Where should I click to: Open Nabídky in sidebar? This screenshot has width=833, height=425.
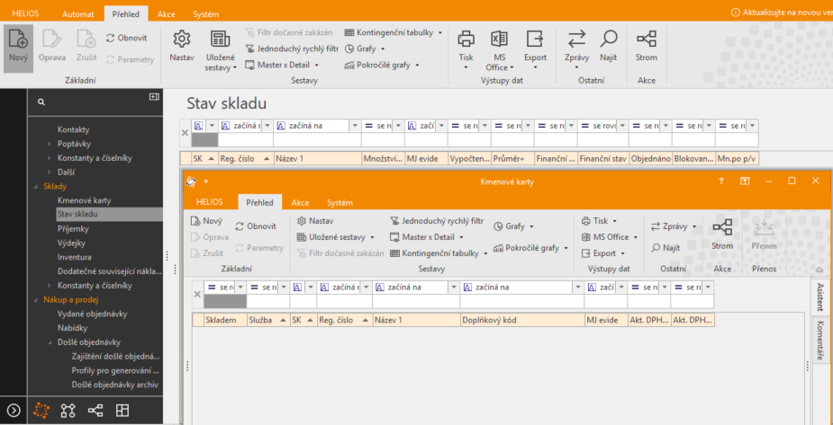(x=70, y=328)
